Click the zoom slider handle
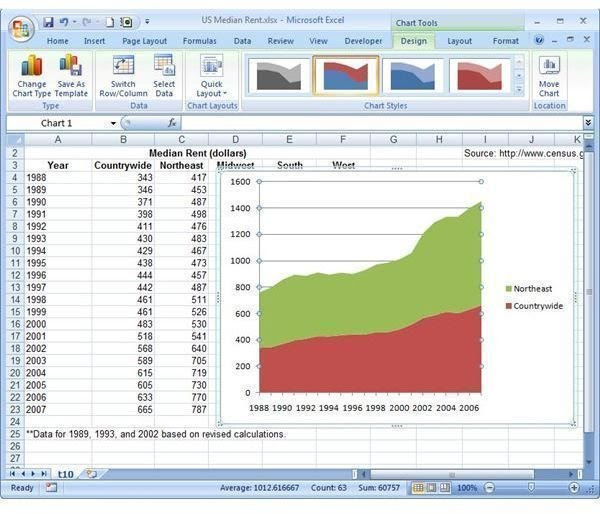The image size is (600, 514). point(531,488)
